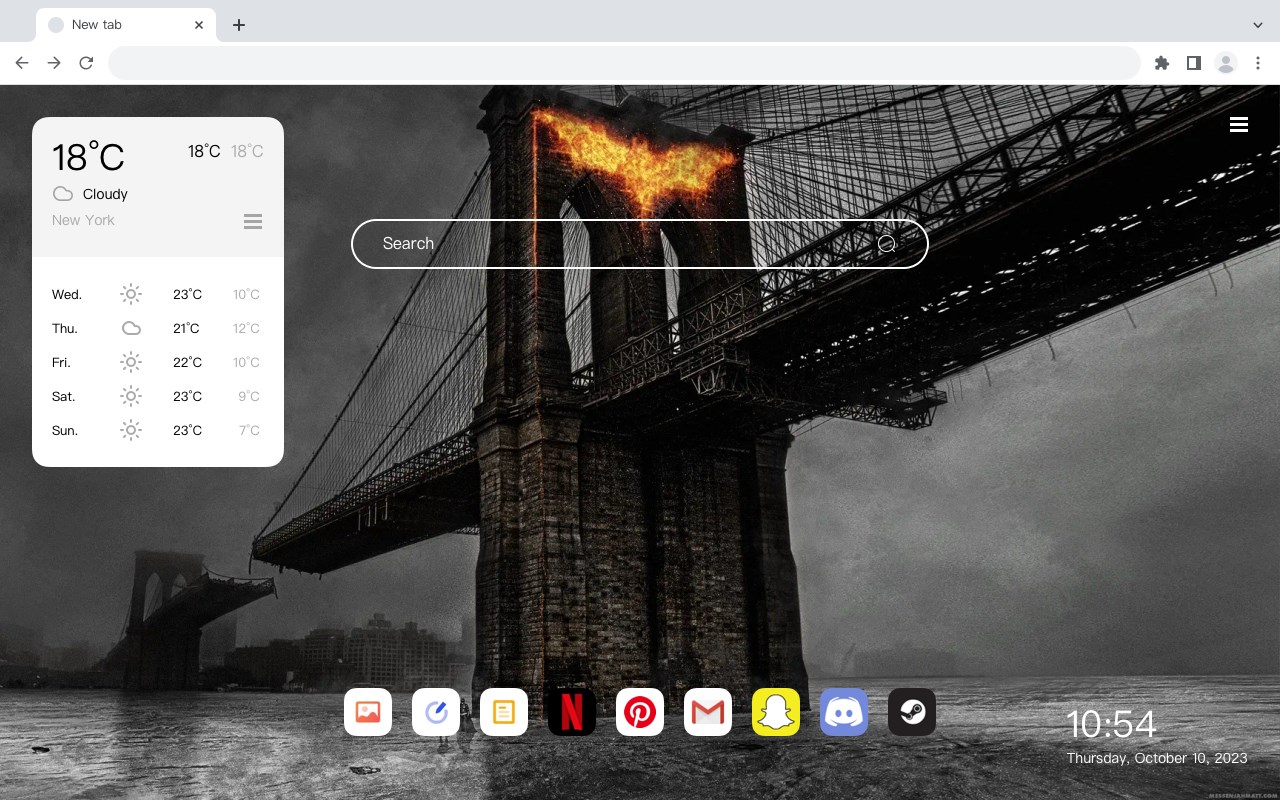Viewport: 1280px width, 800px height.
Task: Click the sun icon in Sun. forecast
Action: click(131, 430)
